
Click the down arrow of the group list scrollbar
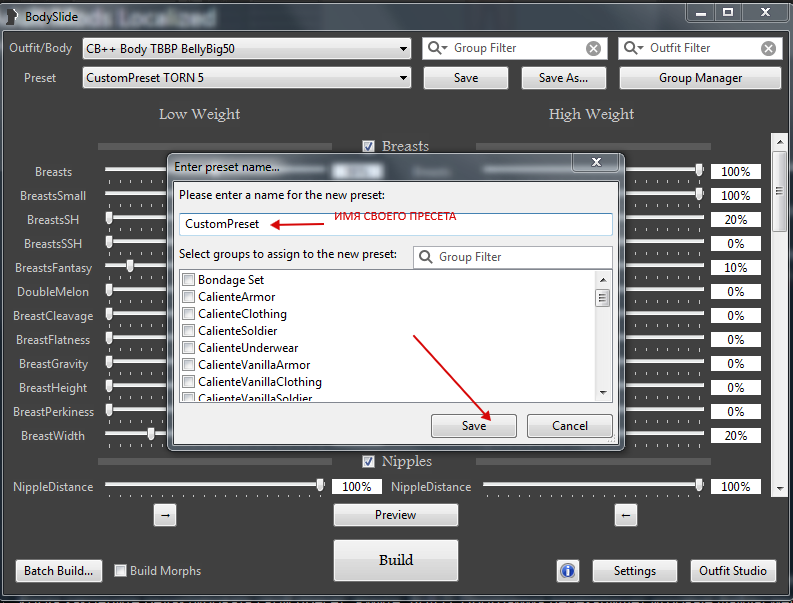603,393
